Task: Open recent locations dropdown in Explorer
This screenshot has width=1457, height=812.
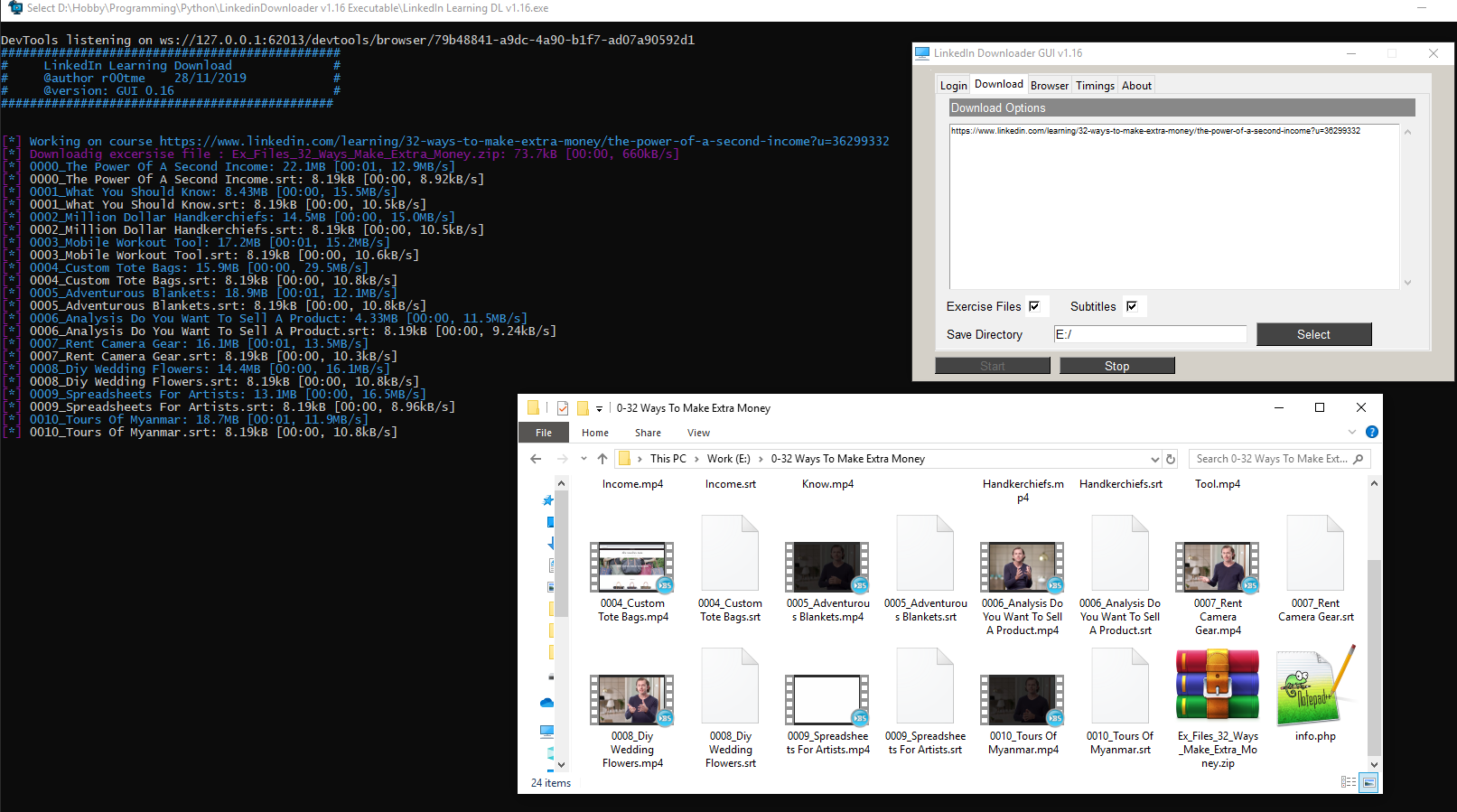Action: pos(584,459)
